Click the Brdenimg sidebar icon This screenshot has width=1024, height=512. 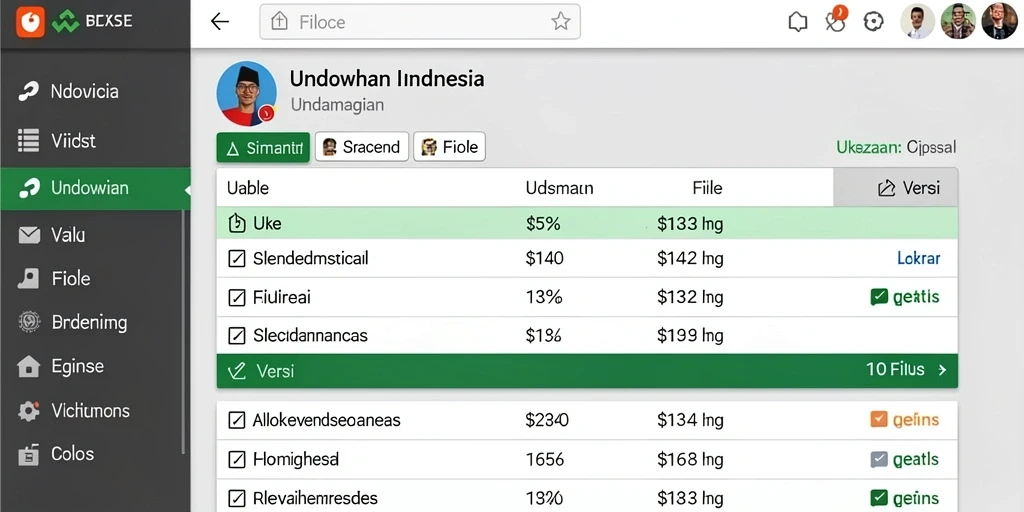point(29,322)
